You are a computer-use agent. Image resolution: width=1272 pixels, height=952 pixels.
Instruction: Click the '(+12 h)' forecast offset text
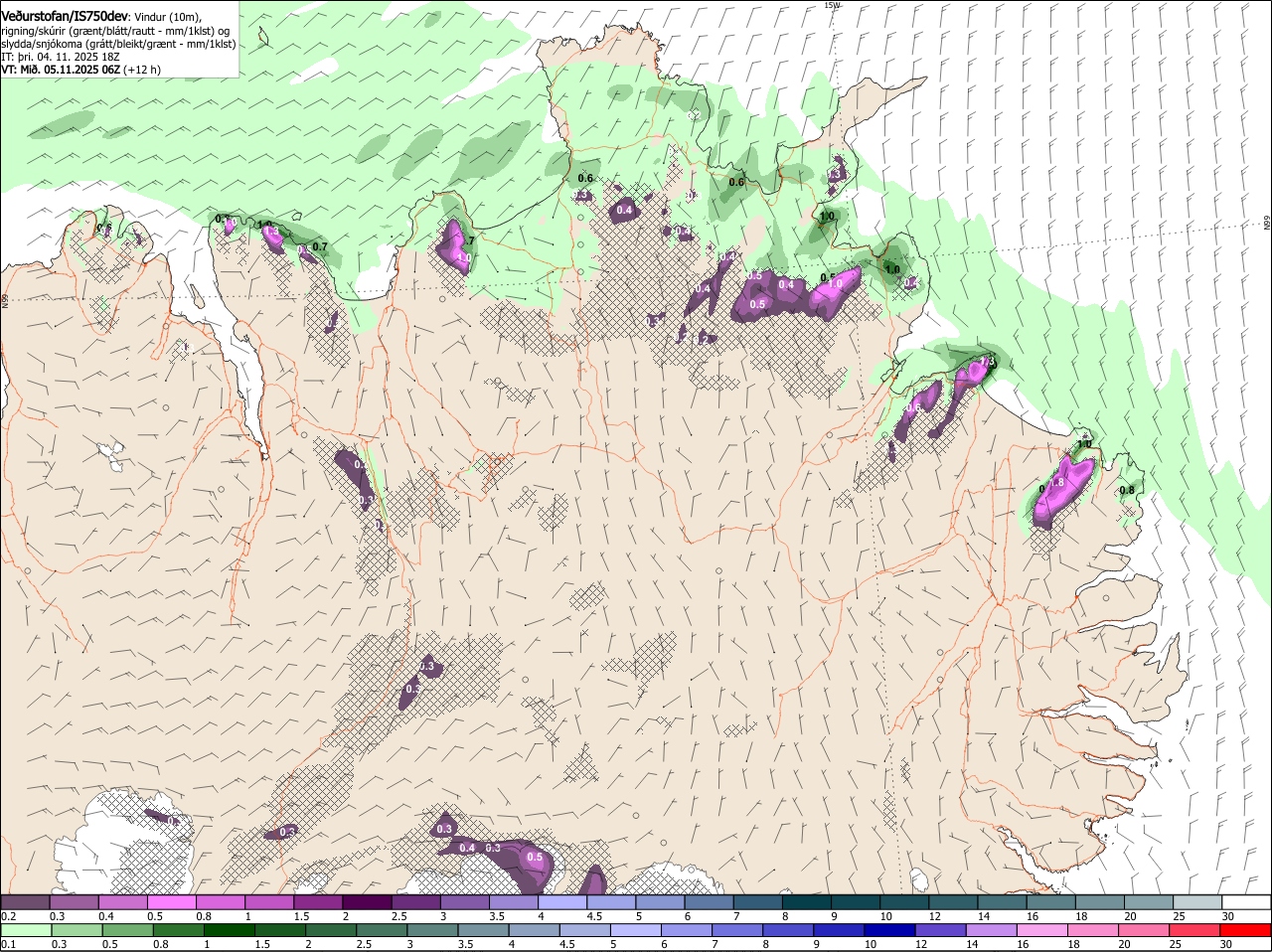[x=143, y=70]
